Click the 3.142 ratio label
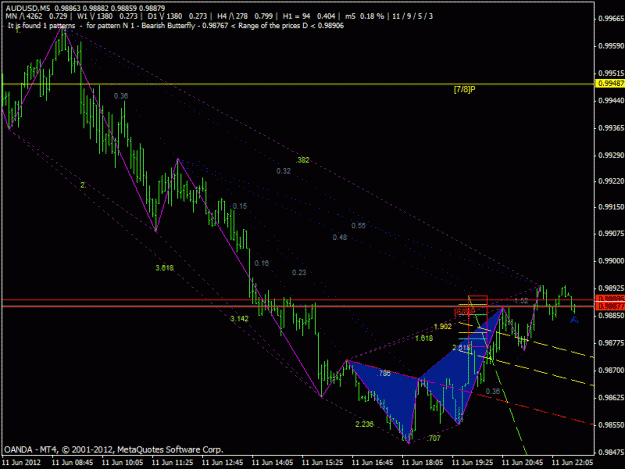The width and height of the screenshot is (625, 469). 239,318
